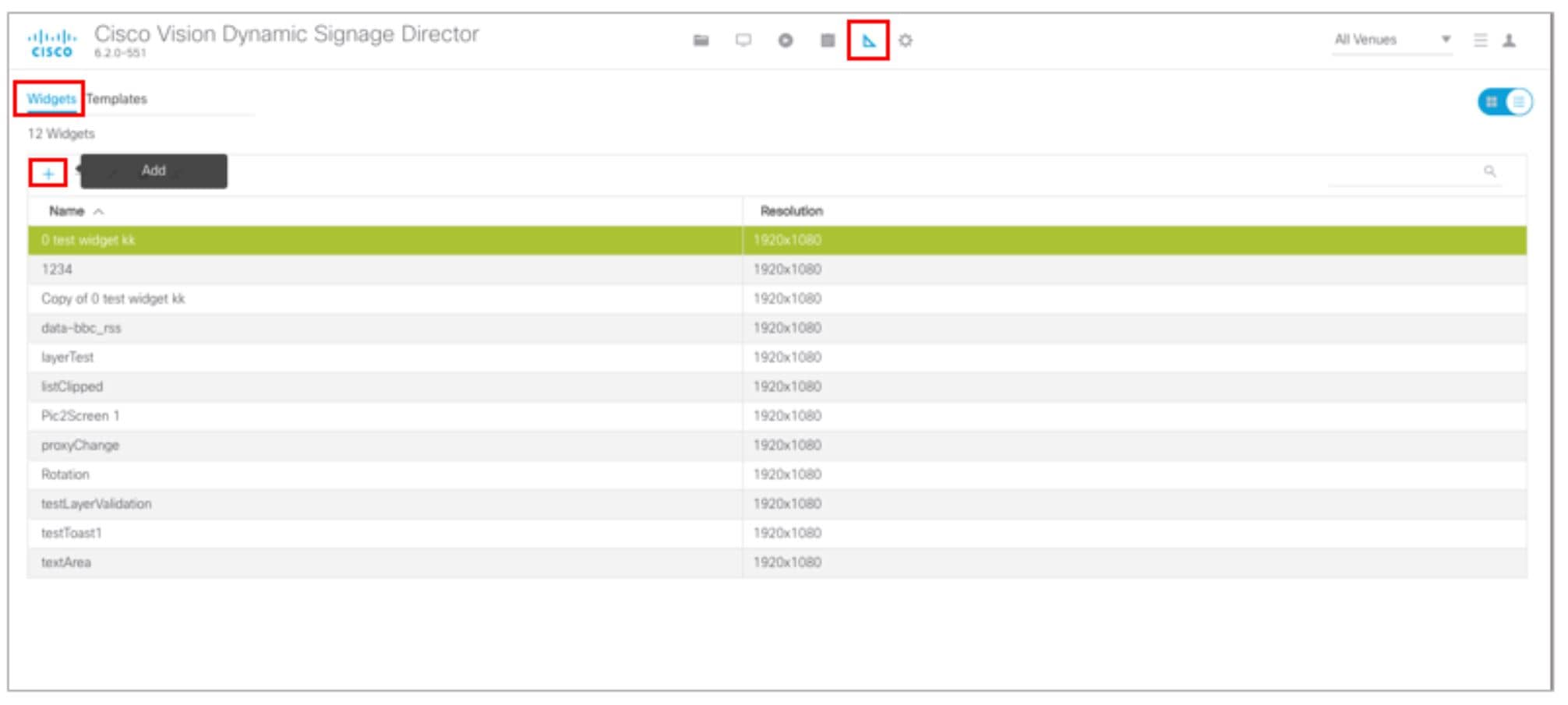Collapse sorting via Name header chevron
The image size is (1568, 705).
[x=97, y=210]
